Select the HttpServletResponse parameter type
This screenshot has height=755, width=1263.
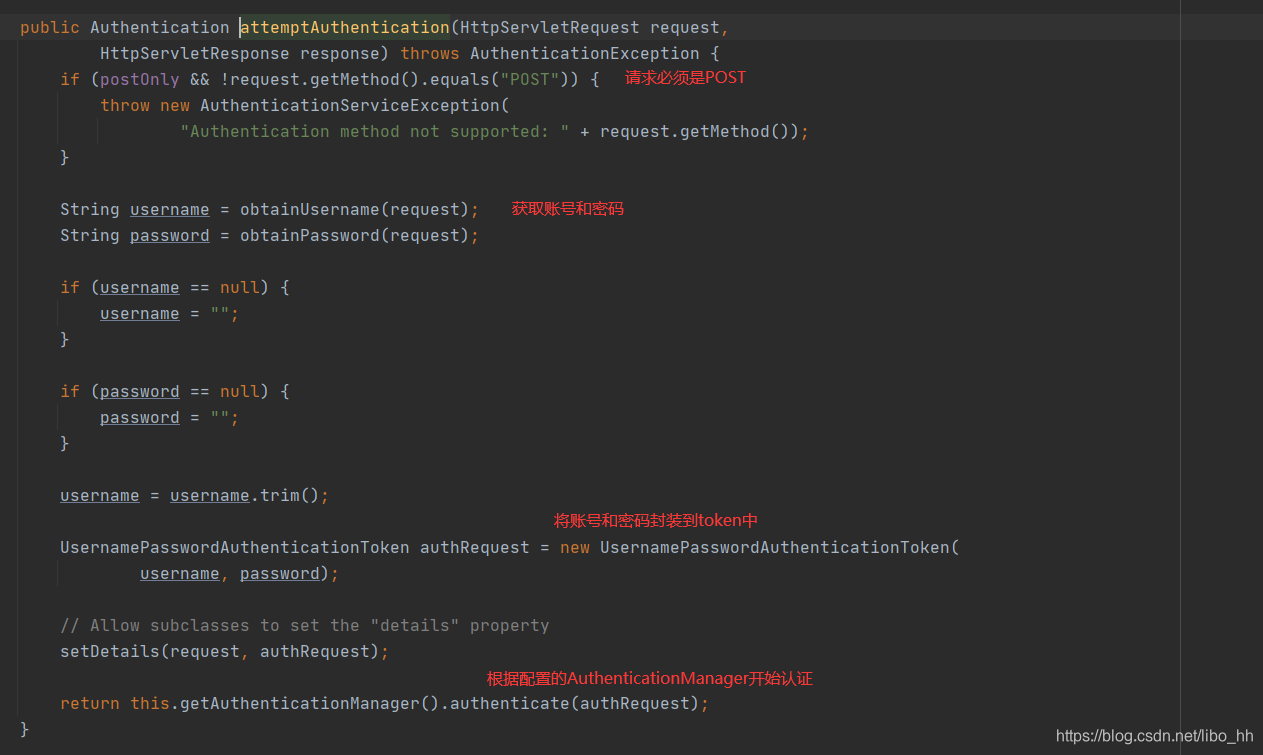click(195, 53)
